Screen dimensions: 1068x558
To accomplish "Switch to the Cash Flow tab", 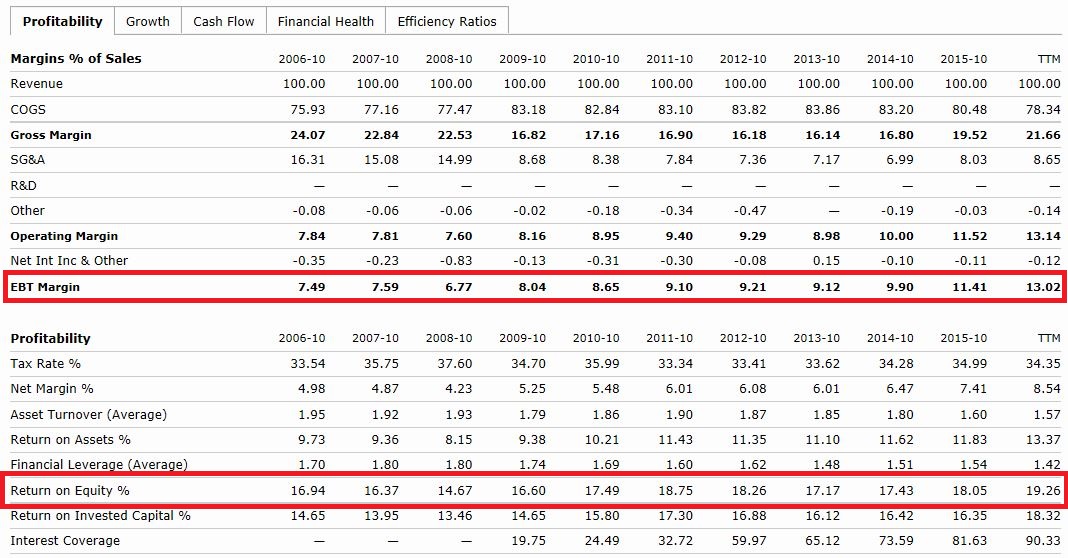I will (x=223, y=21).
